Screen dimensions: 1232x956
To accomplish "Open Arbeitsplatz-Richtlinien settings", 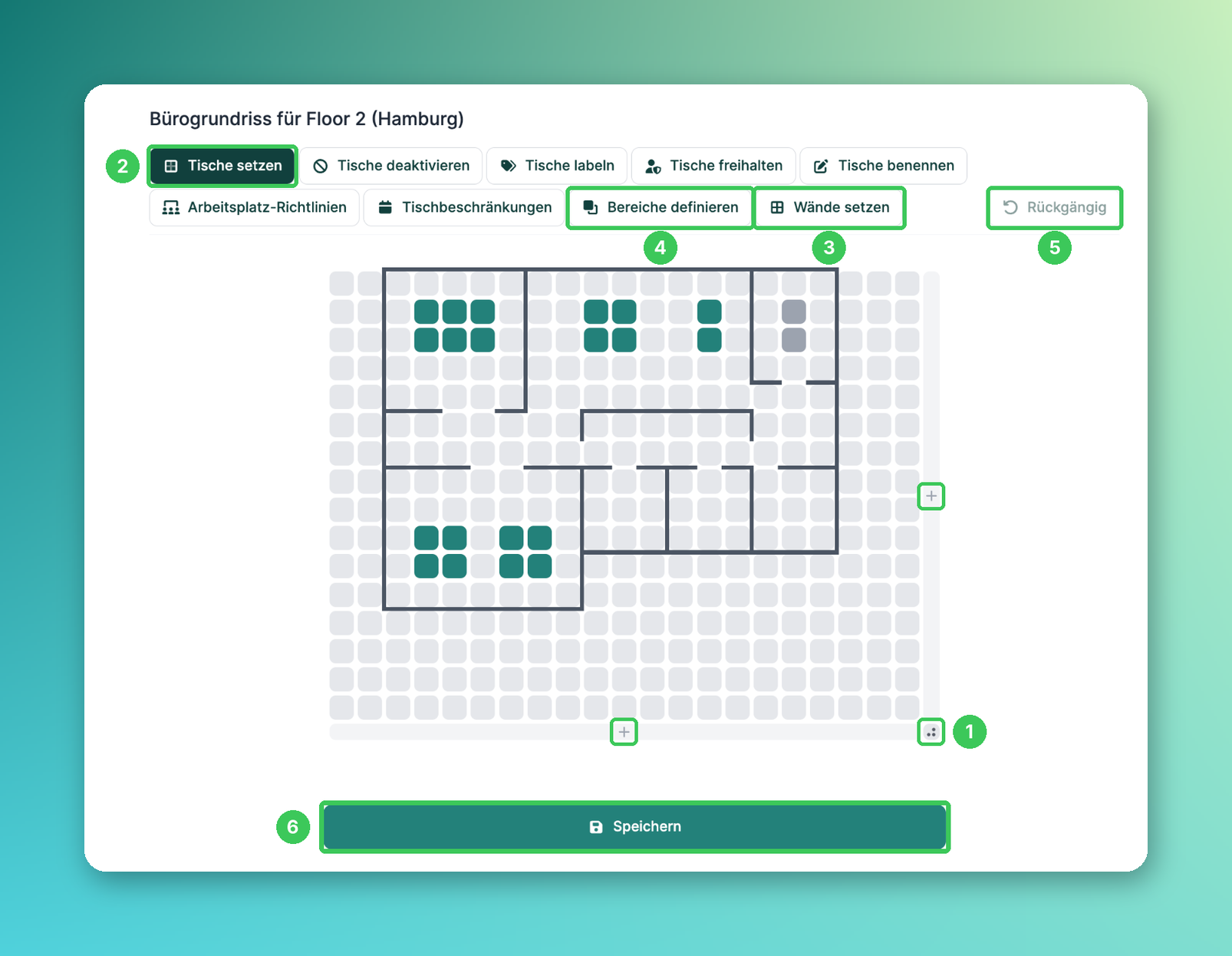I will click(255, 207).
